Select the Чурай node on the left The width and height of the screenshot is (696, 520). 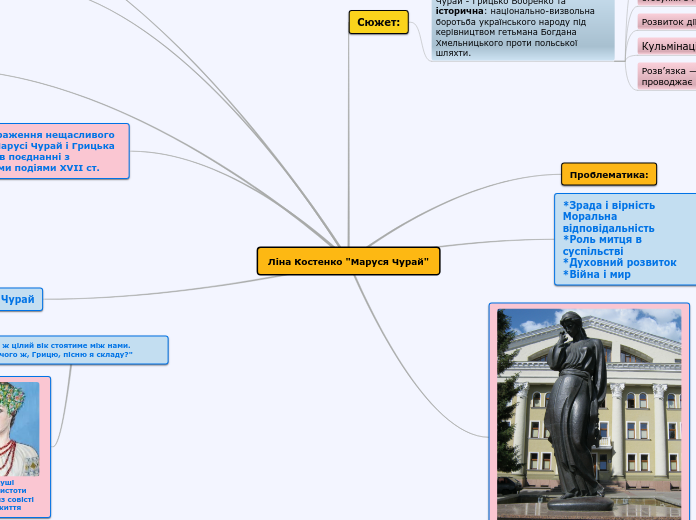pyautogui.click(x=21, y=299)
